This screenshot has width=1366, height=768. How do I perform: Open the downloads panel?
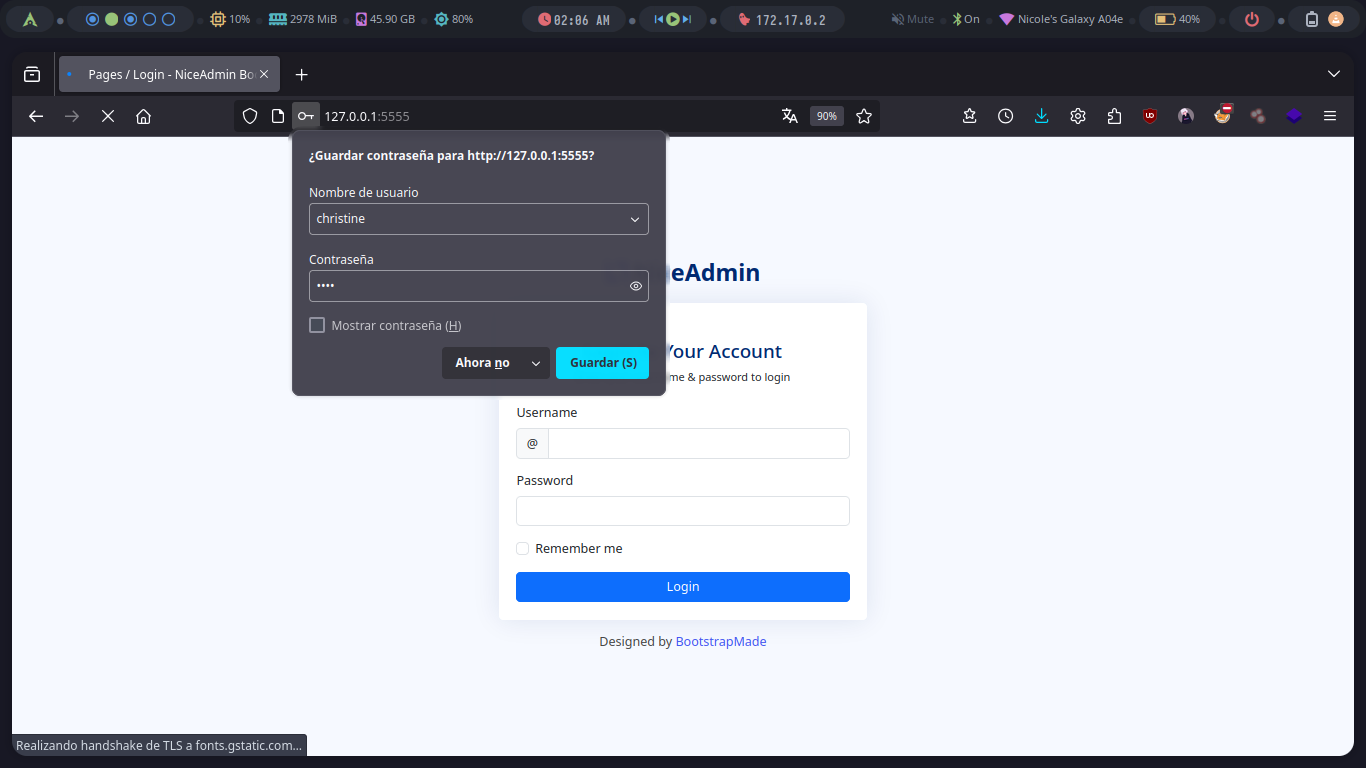point(1041,116)
